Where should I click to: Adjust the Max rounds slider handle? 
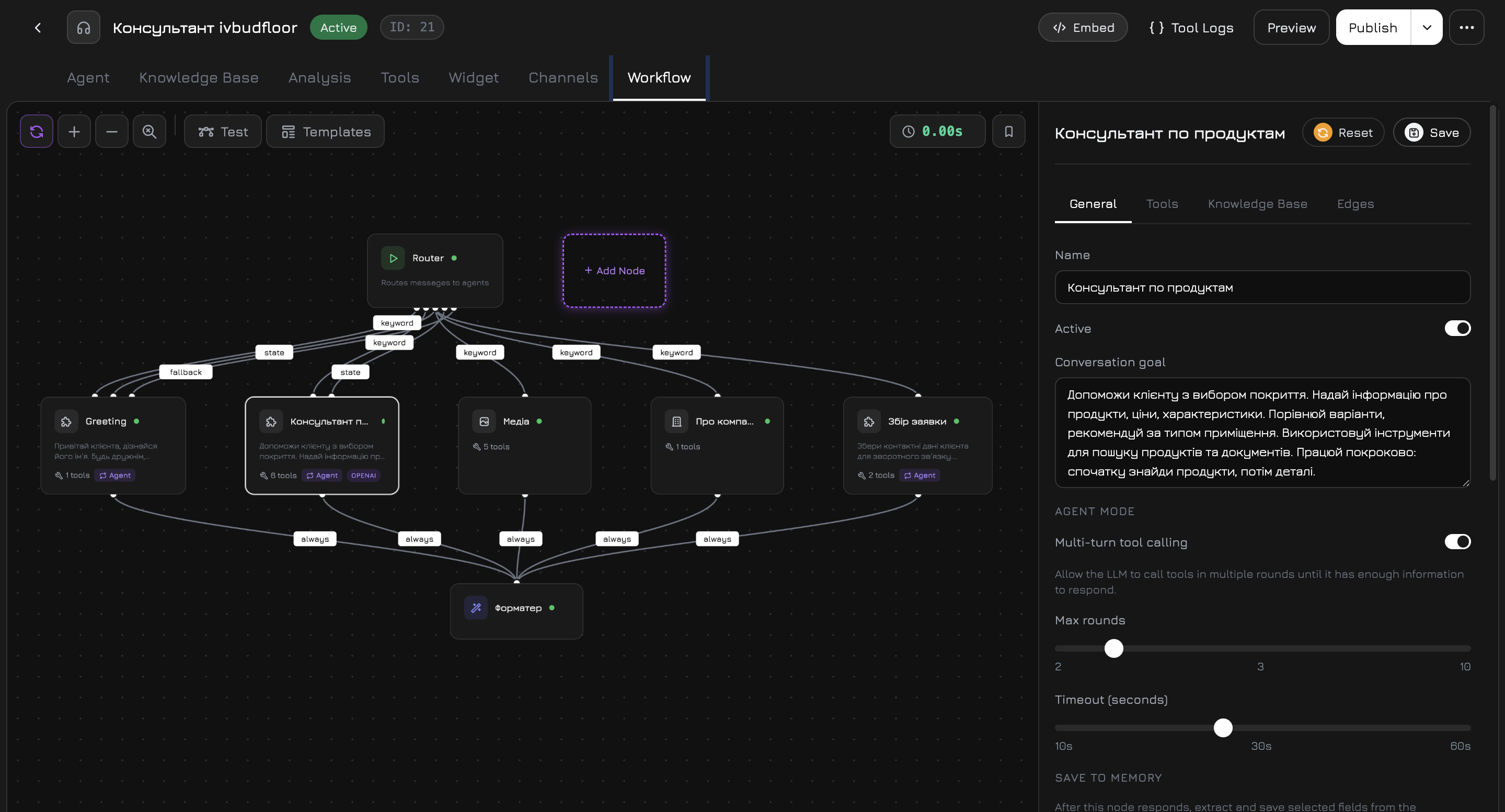pos(1113,648)
